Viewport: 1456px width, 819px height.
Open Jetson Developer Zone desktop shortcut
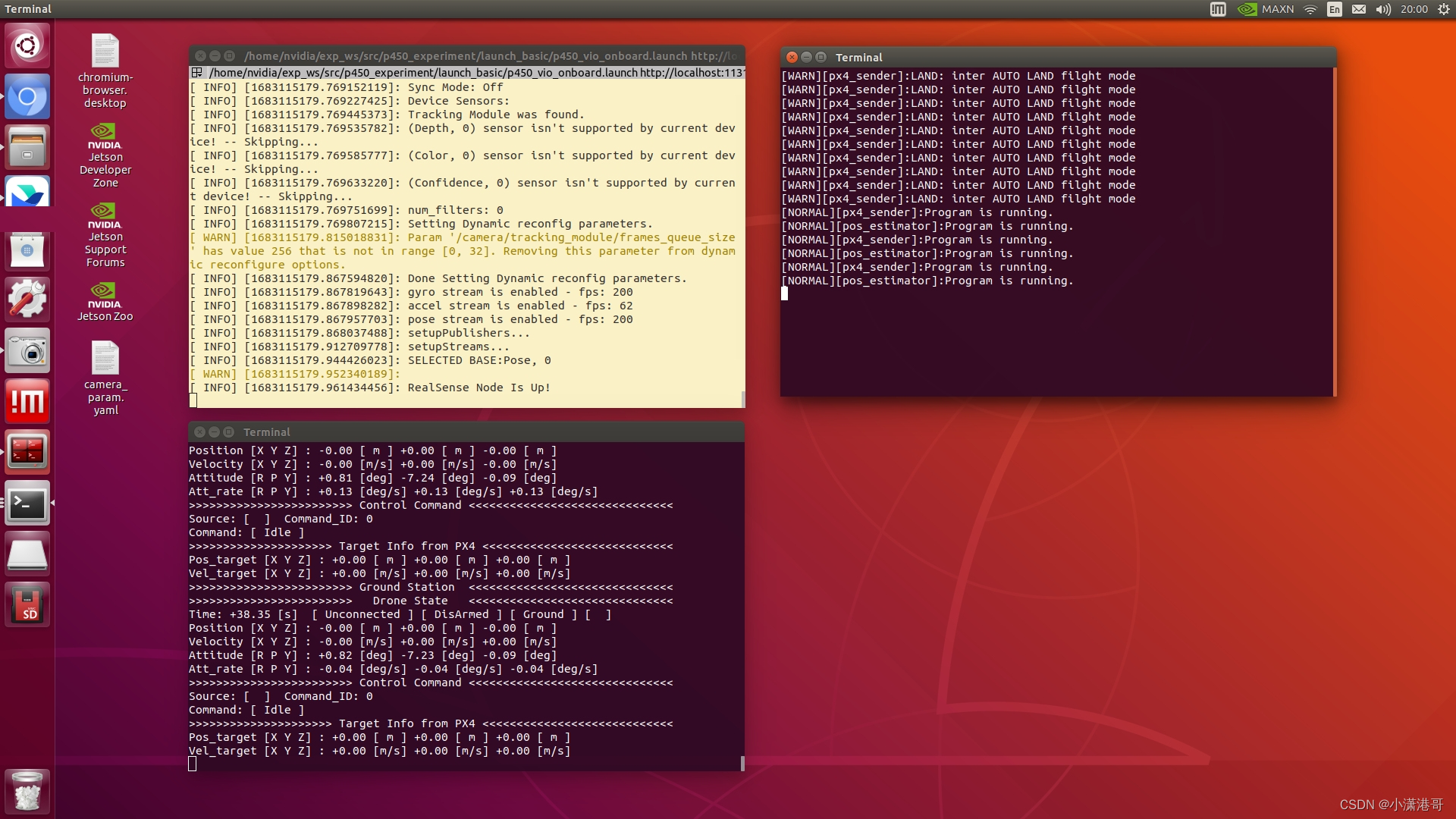tap(105, 155)
